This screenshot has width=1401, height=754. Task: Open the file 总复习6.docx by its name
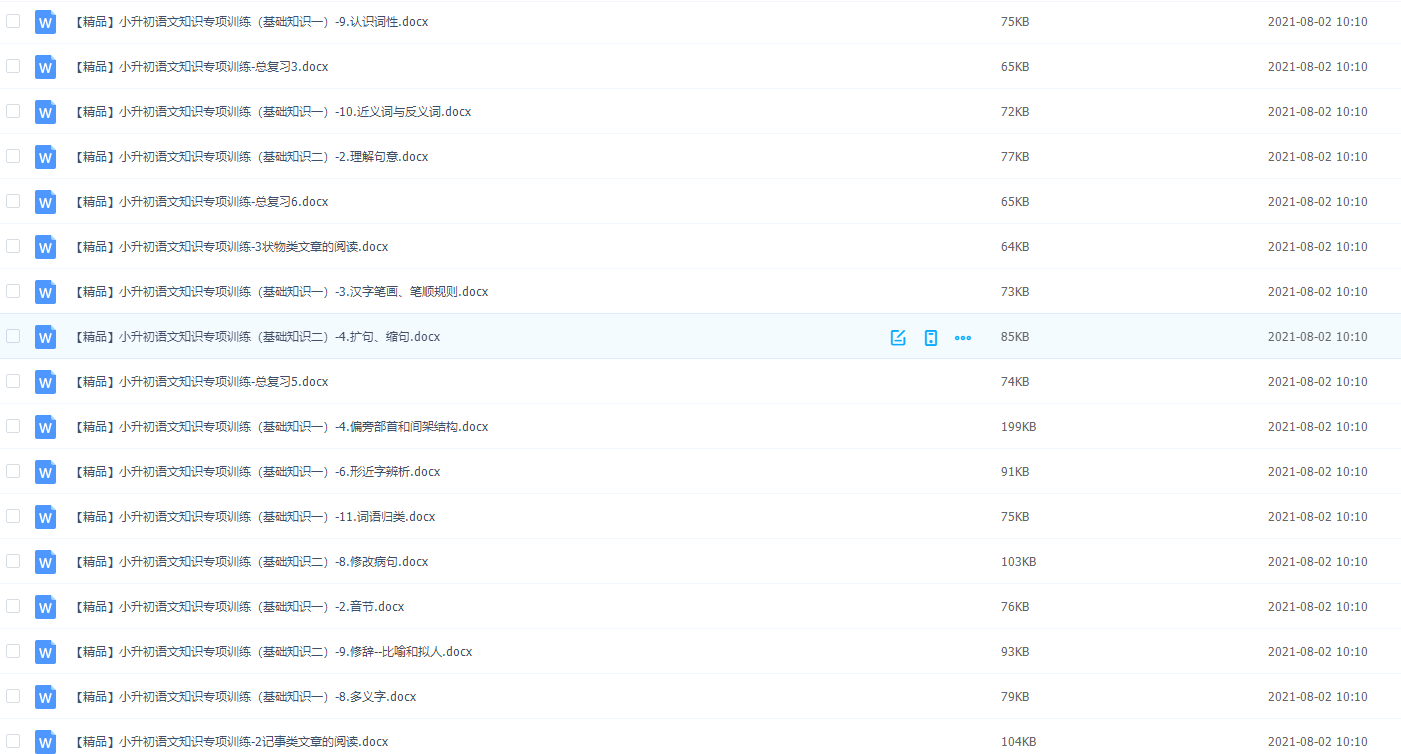click(x=200, y=201)
